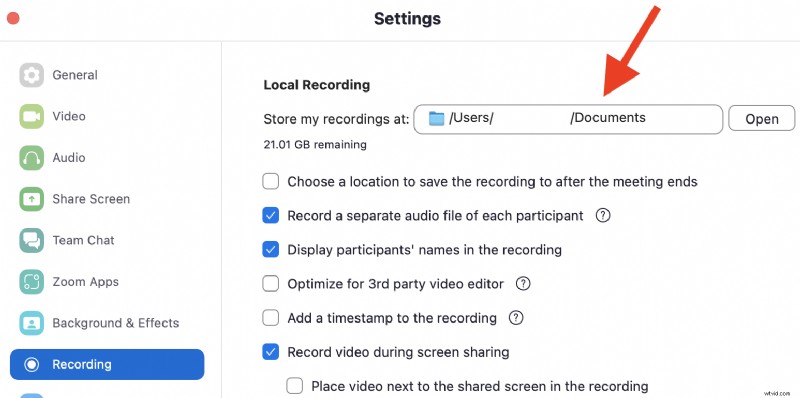Click the Team Chat bubble icon
800x398 pixels.
[x=32, y=240]
